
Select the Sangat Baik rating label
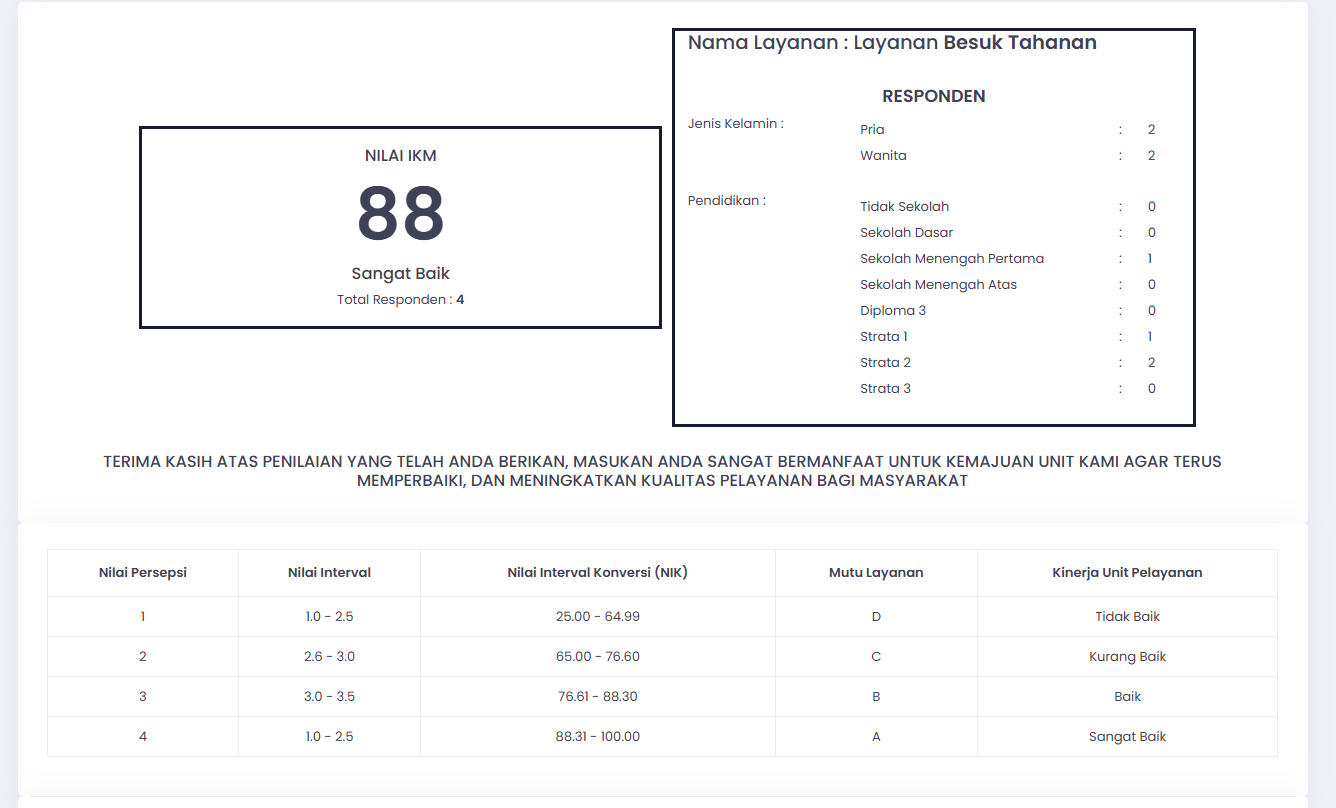(x=400, y=274)
